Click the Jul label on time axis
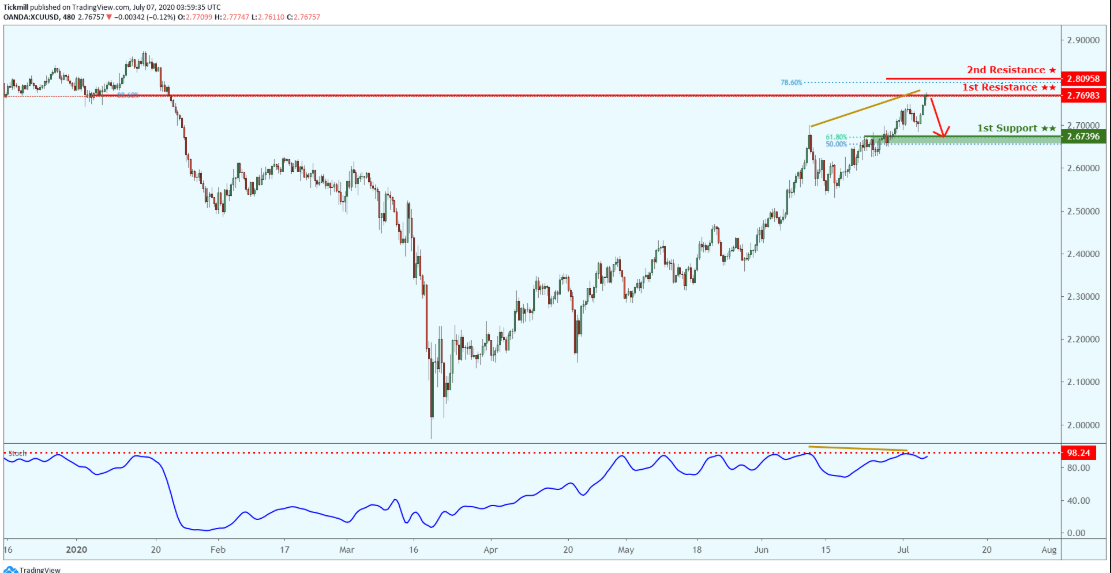Image resolution: width=1111 pixels, height=573 pixels. tap(904, 548)
